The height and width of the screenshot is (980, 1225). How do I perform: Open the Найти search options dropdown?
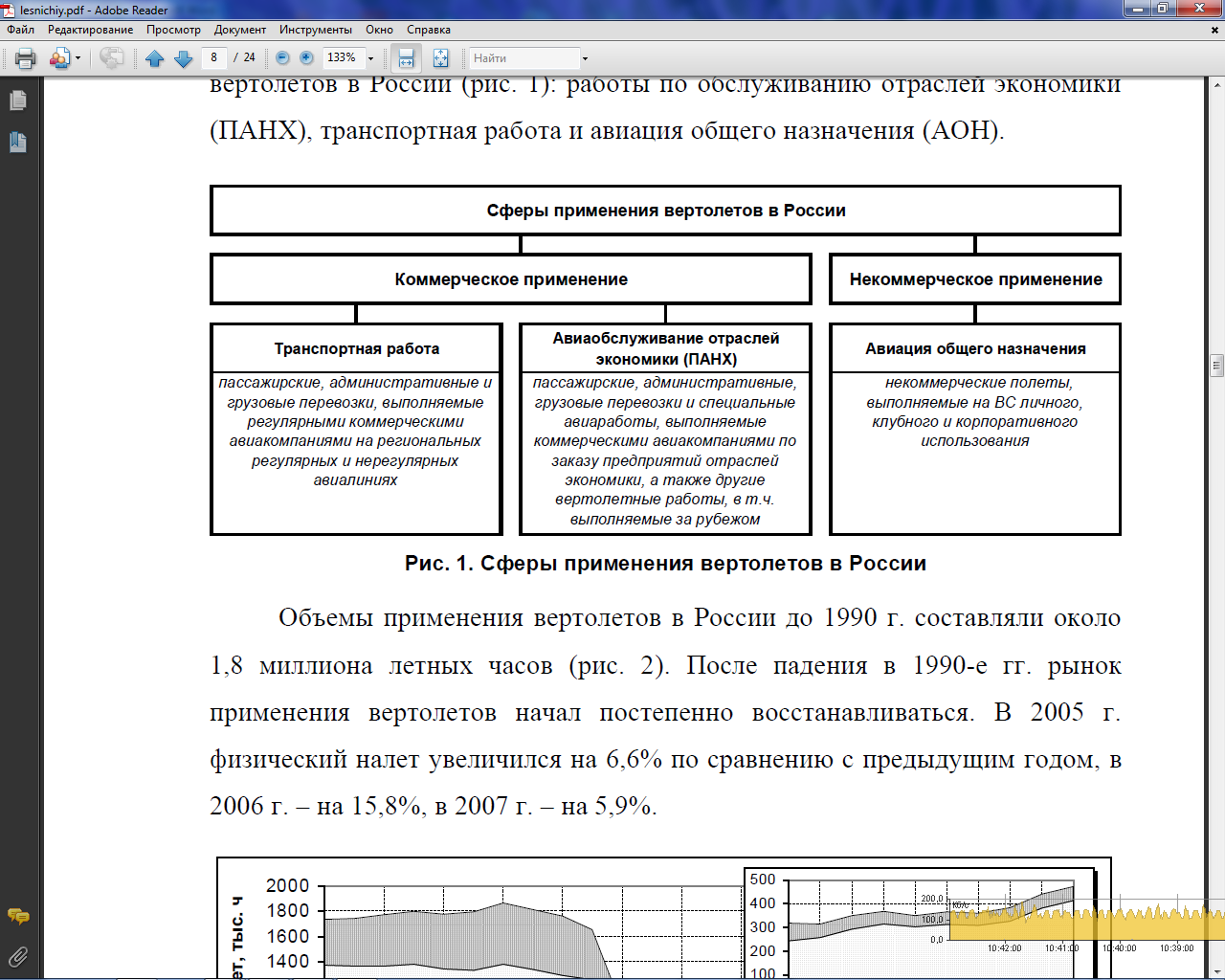pyautogui.click(x=586, y=58)
